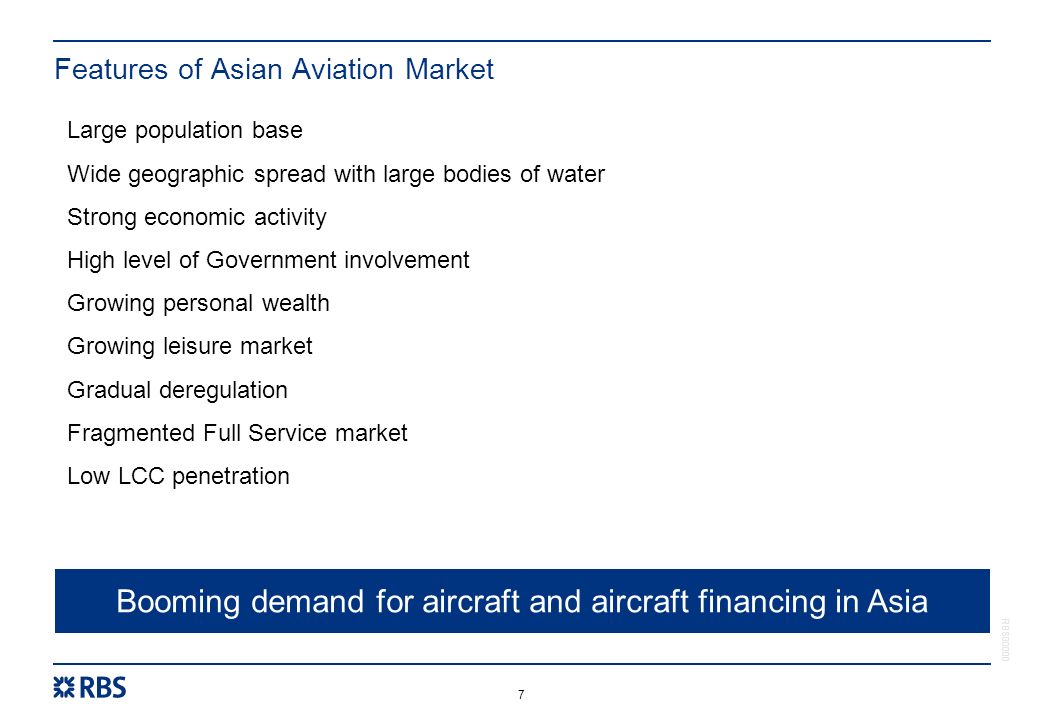Click the Strong economic activity text
Viewport: 1040px width, 720px height.
tap(197, 217)
